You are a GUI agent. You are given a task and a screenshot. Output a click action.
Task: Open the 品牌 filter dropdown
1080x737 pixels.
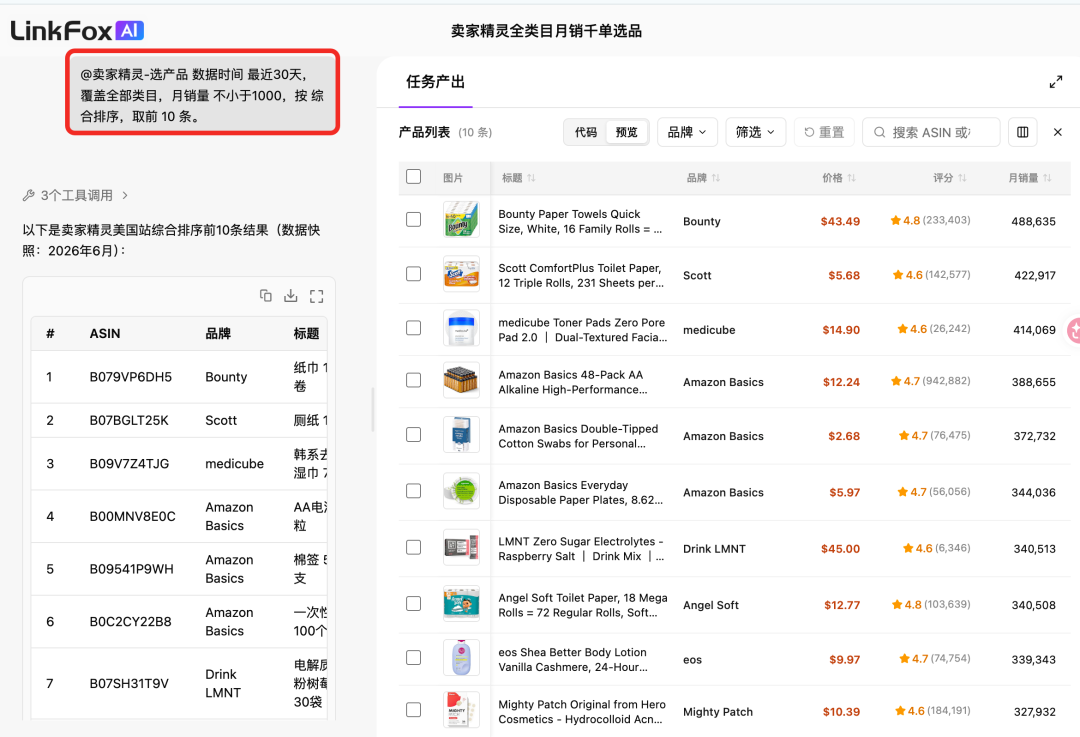pos(687,132)
